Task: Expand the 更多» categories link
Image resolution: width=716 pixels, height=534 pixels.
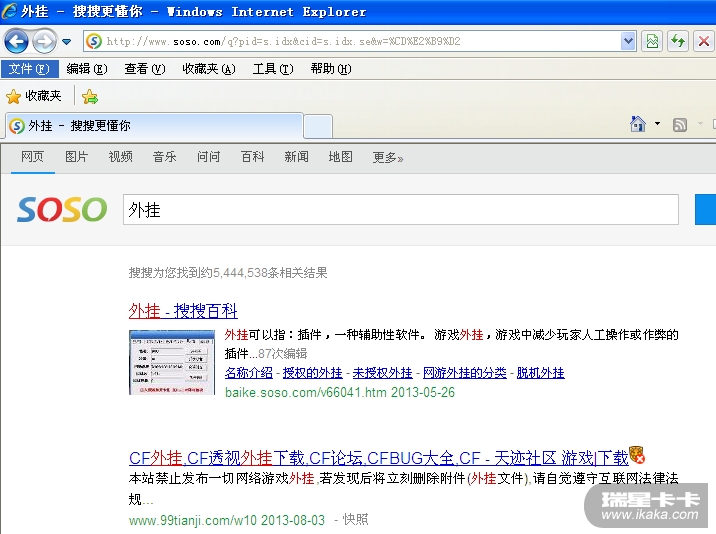Action: (388, 158)
